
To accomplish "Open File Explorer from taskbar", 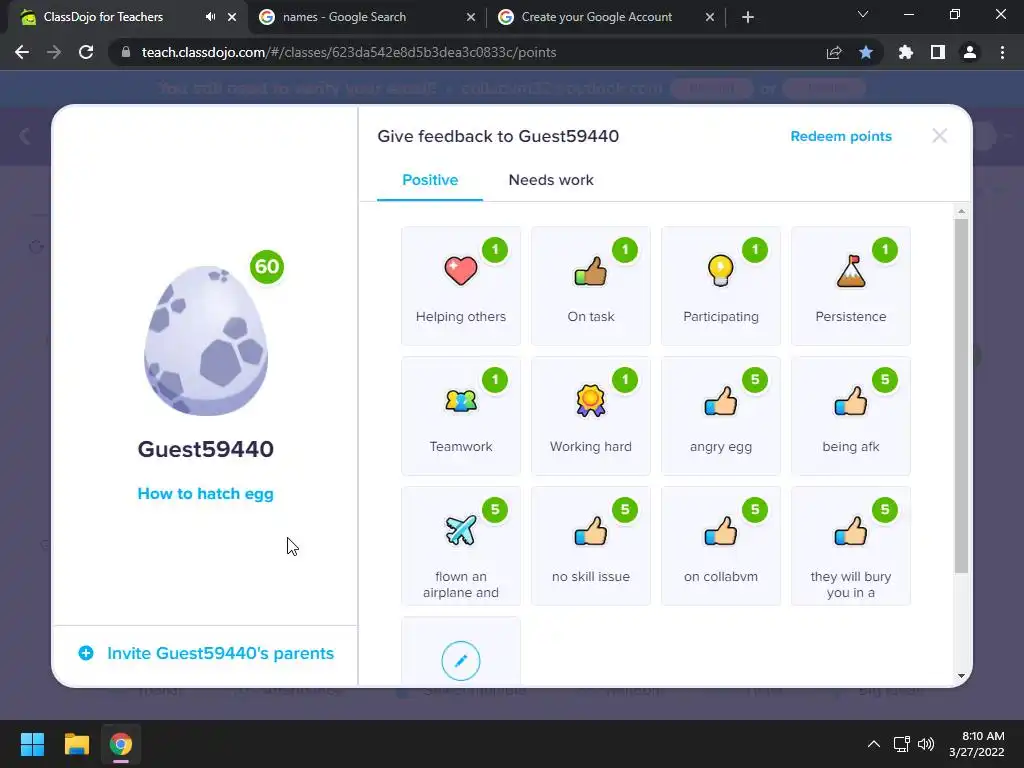I will click(x=76, y=744).
